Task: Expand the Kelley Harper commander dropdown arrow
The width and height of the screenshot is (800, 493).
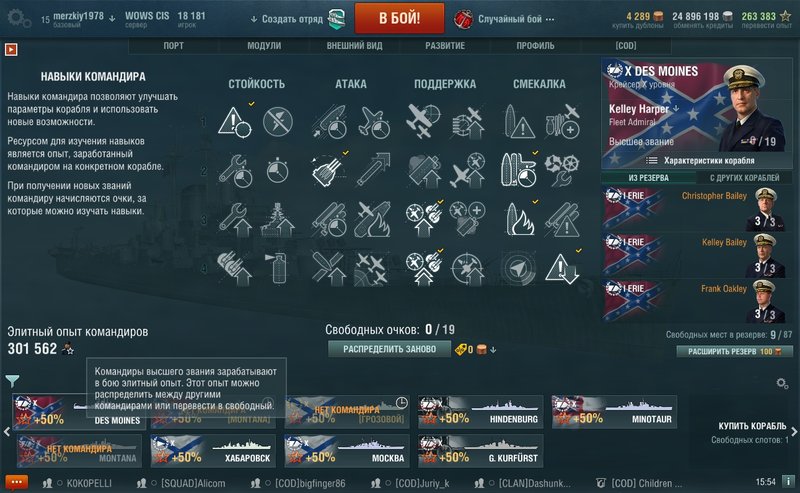Action: click(x=677, y=109)
